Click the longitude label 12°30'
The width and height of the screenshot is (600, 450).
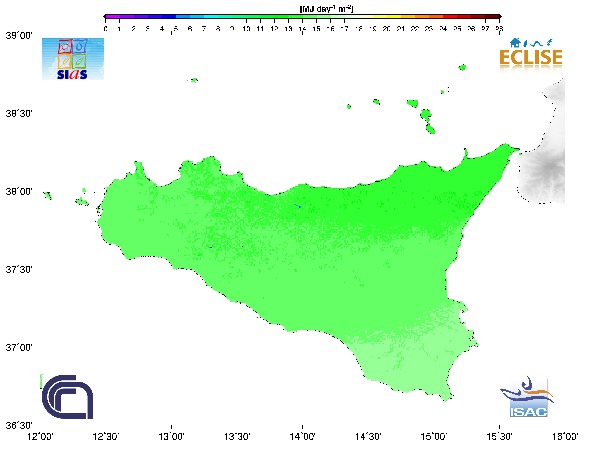106,437
